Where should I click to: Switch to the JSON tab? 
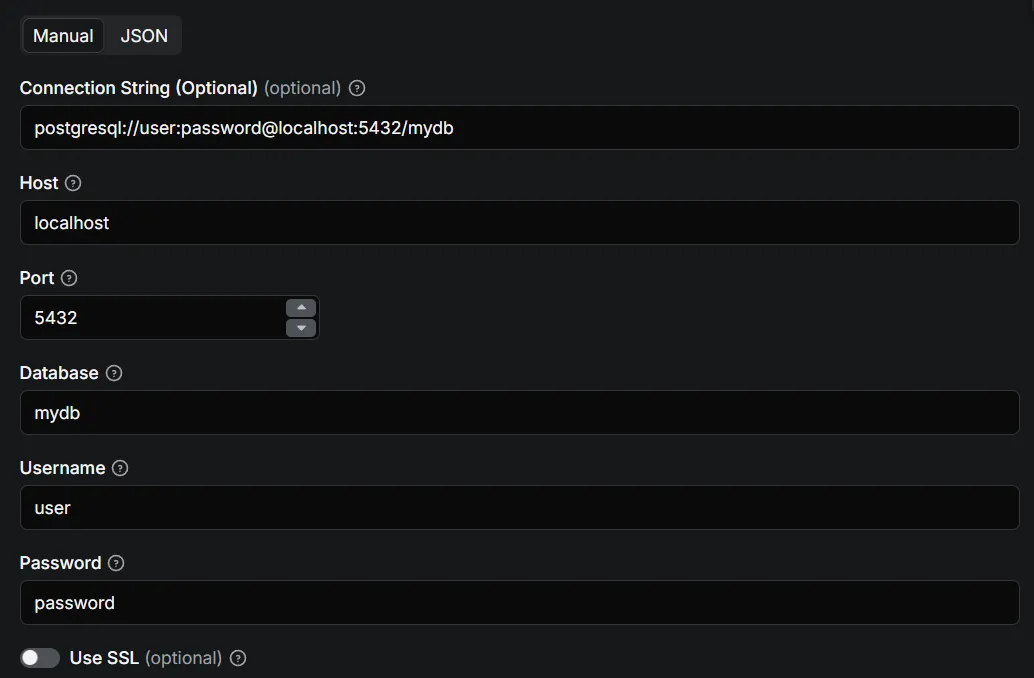pyautogui.click(x=143, y=35)
